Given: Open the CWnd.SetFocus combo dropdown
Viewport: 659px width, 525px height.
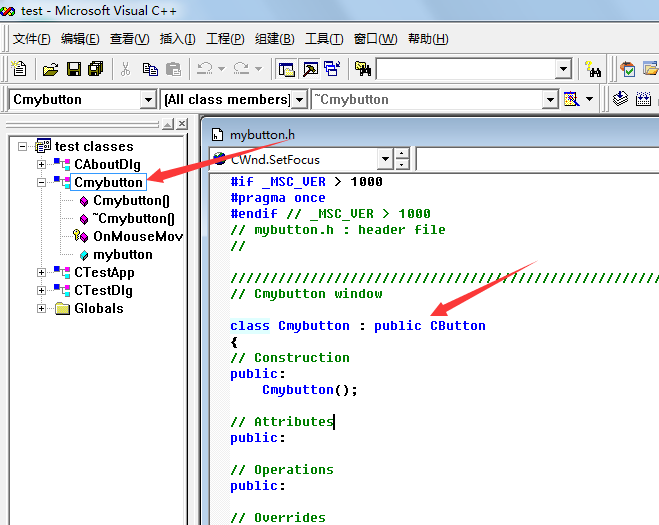Looking at the screenshot, I should [385, 159].
